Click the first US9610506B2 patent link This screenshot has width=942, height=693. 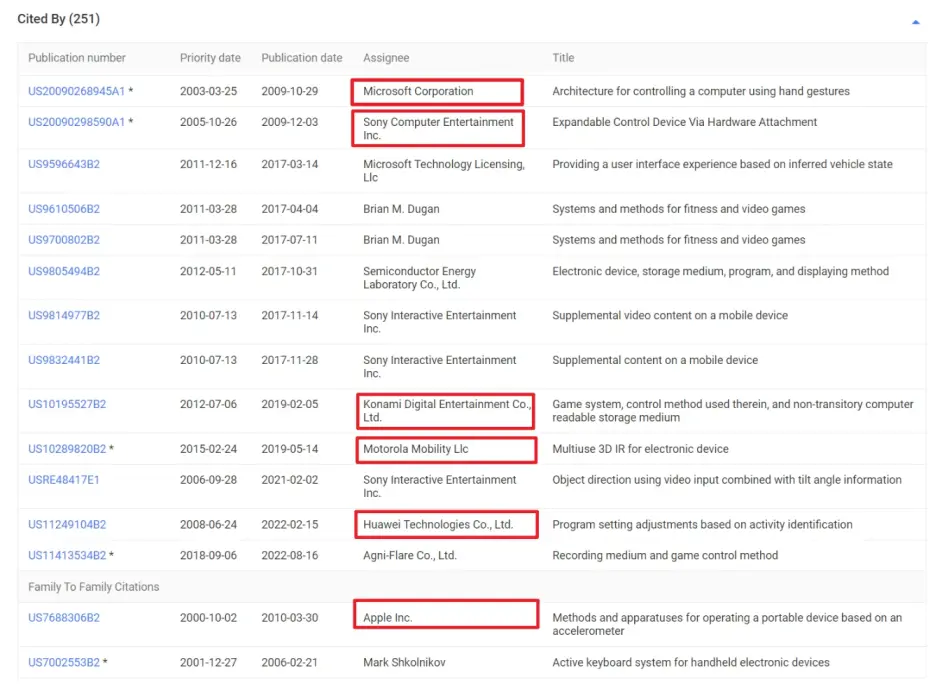tap(64, 209)
